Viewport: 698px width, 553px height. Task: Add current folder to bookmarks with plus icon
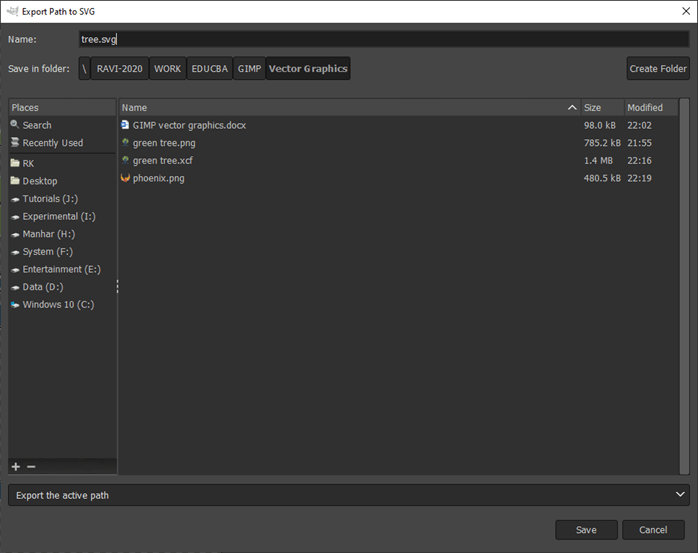click(x=16, y=466)
